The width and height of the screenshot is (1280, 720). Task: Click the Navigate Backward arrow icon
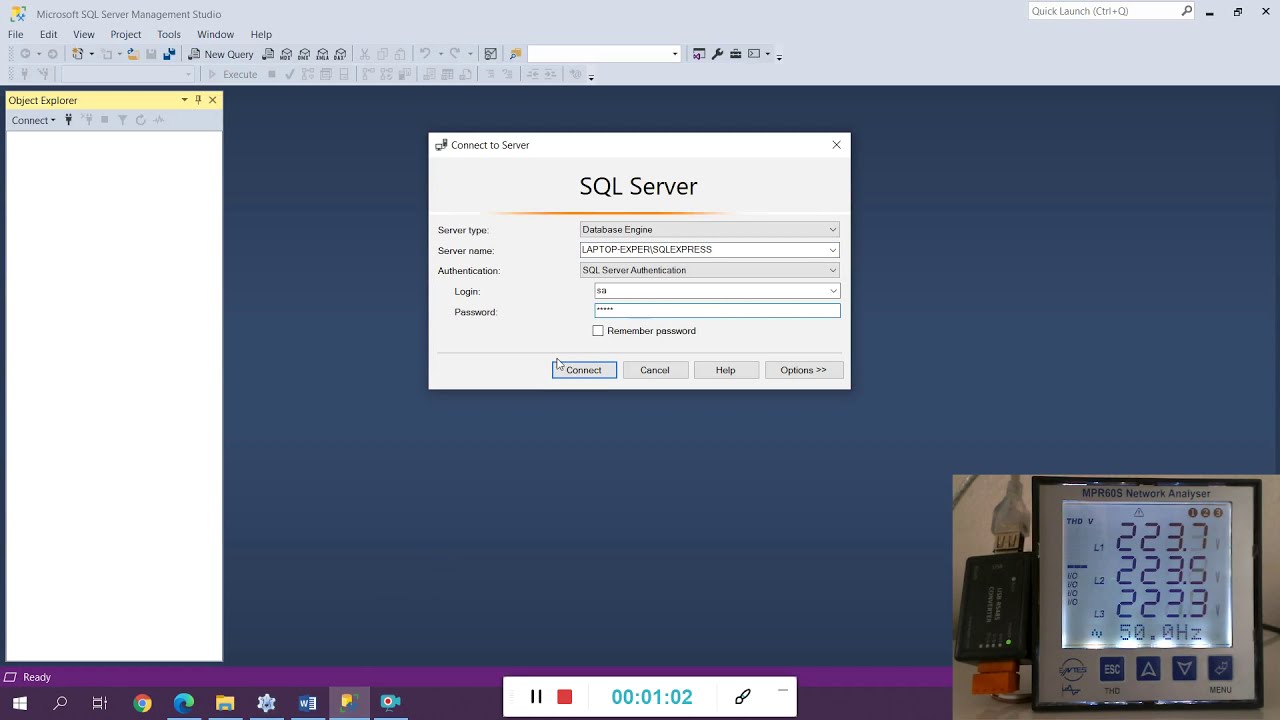point(25,54)
